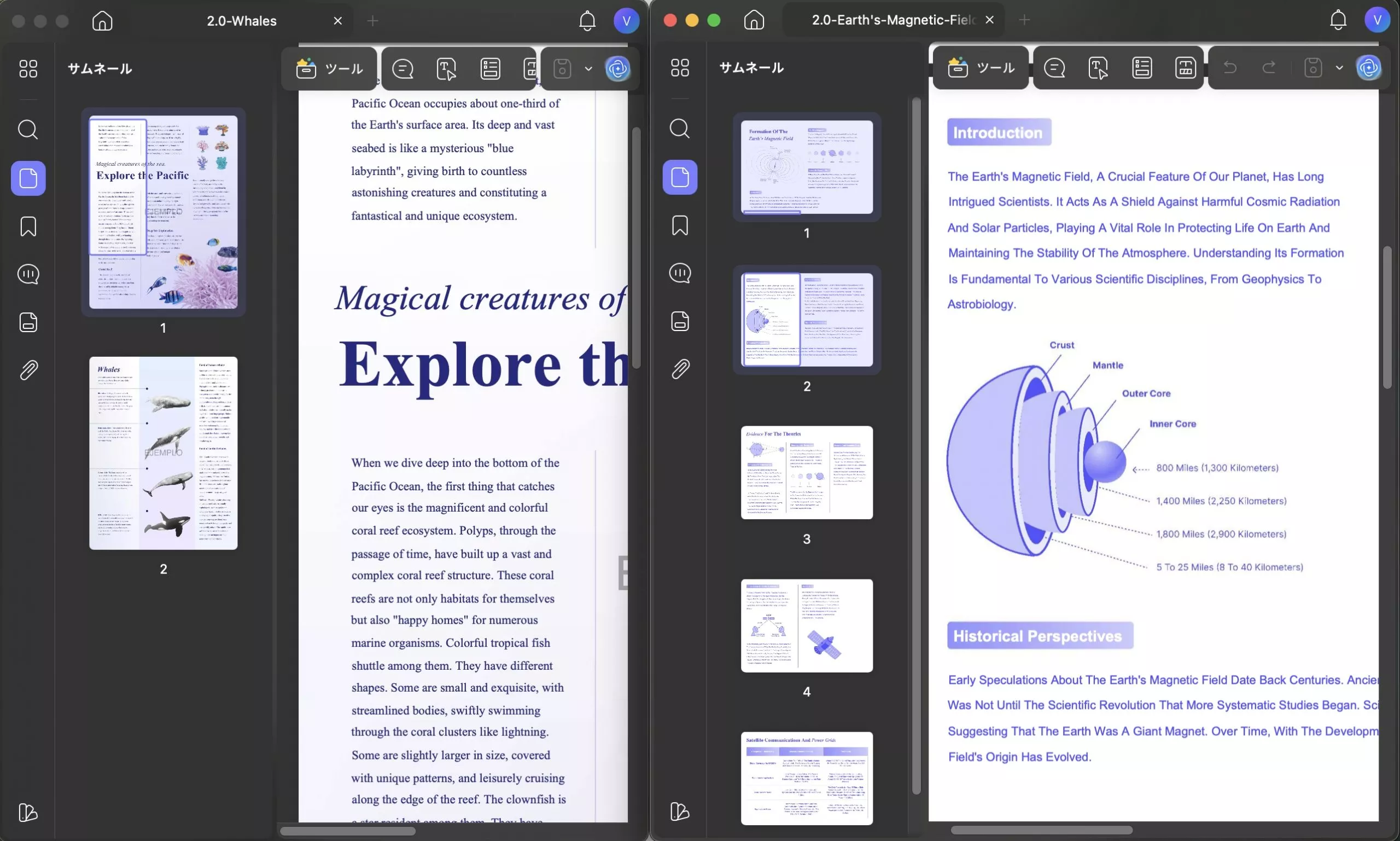Open notifications bell in Magnetic Field window

pyautogui.click(x=1338, y=20)
